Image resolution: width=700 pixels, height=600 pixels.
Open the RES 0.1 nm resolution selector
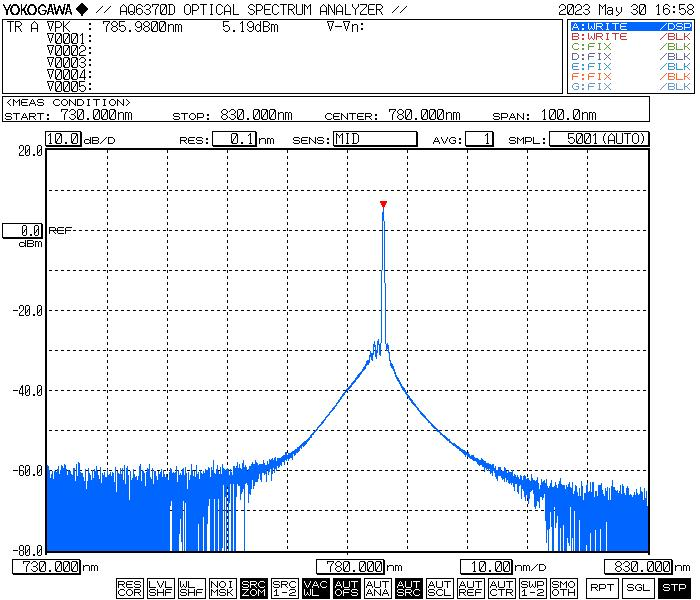tap(234, 139)
